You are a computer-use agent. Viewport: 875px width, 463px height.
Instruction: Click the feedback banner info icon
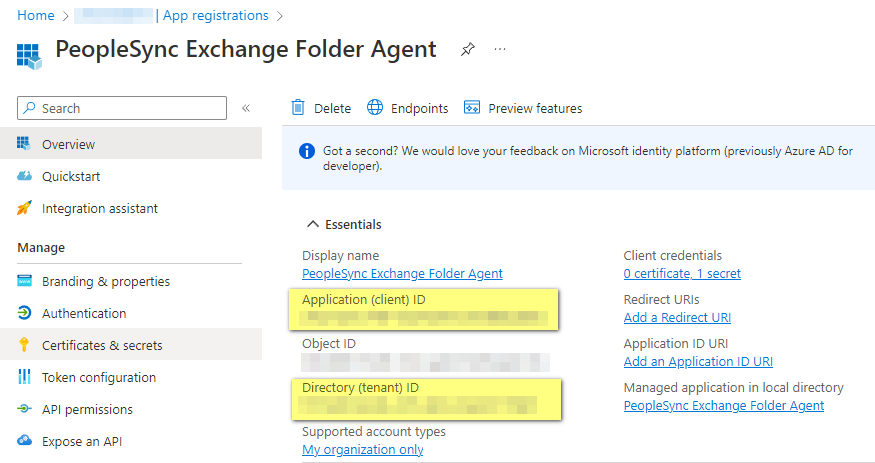tap(307, 151)
